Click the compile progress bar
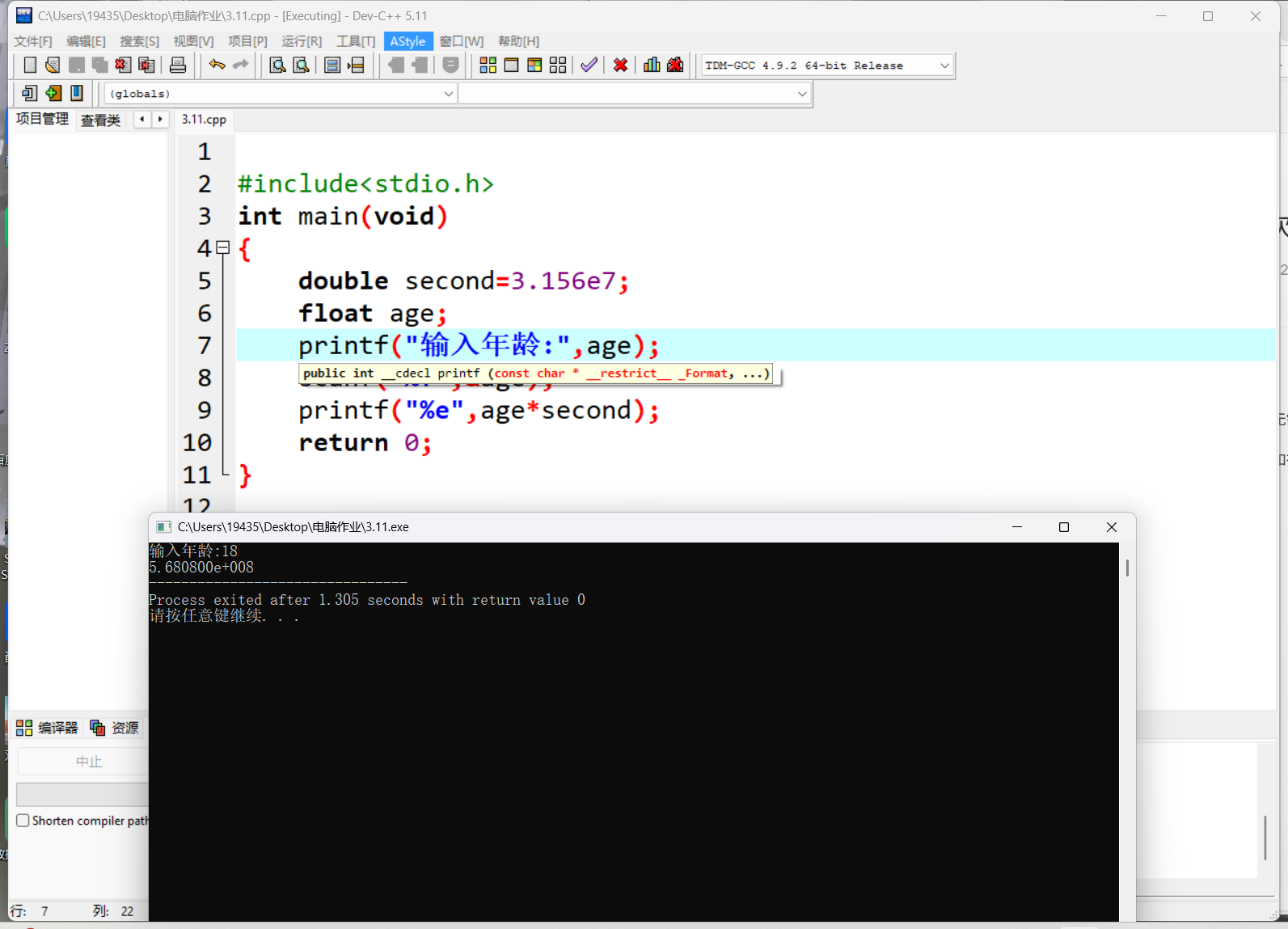Image resolution: width=1288 pixels, height=929 pixels. 82,794
